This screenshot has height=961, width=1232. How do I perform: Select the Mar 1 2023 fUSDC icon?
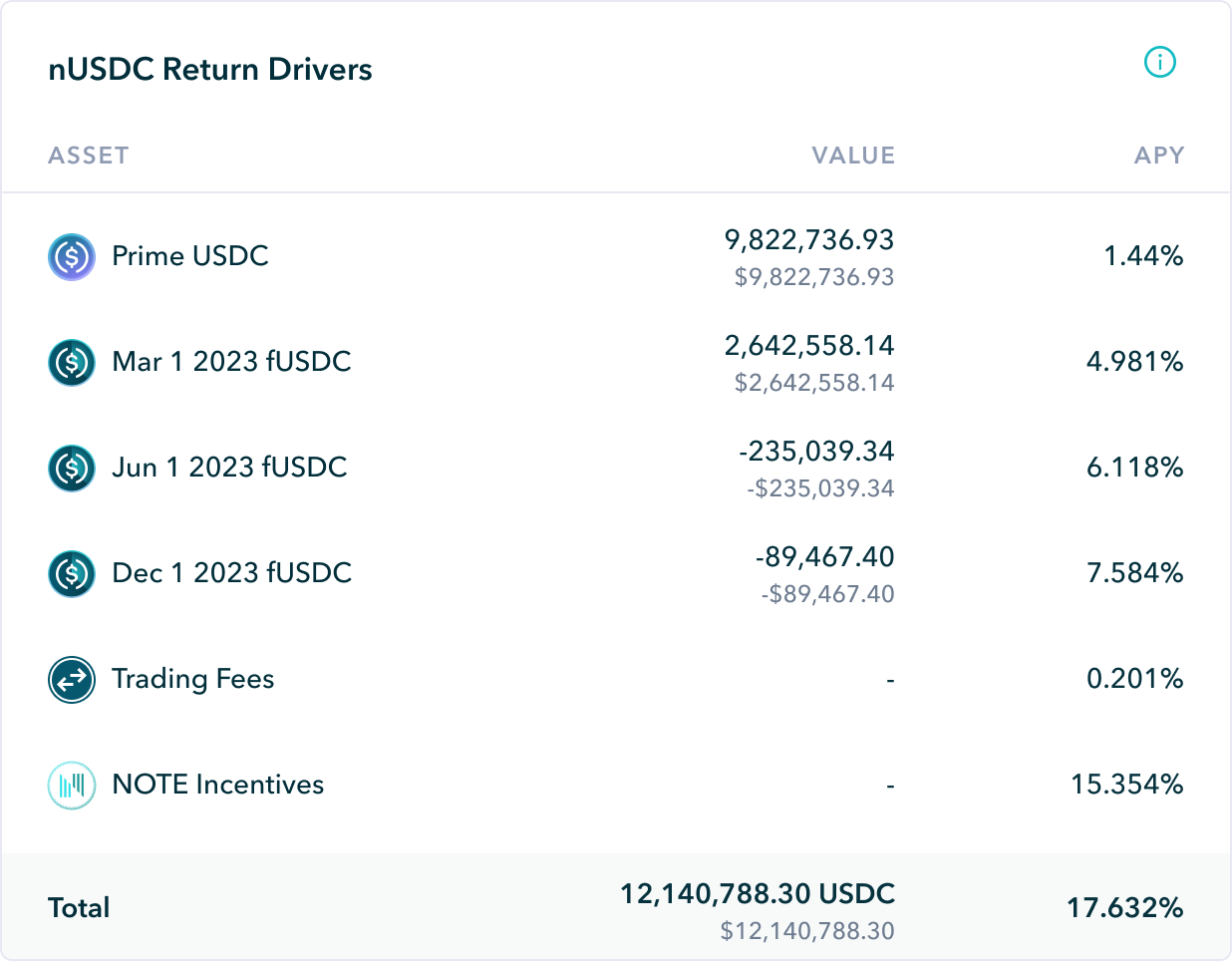69,362
